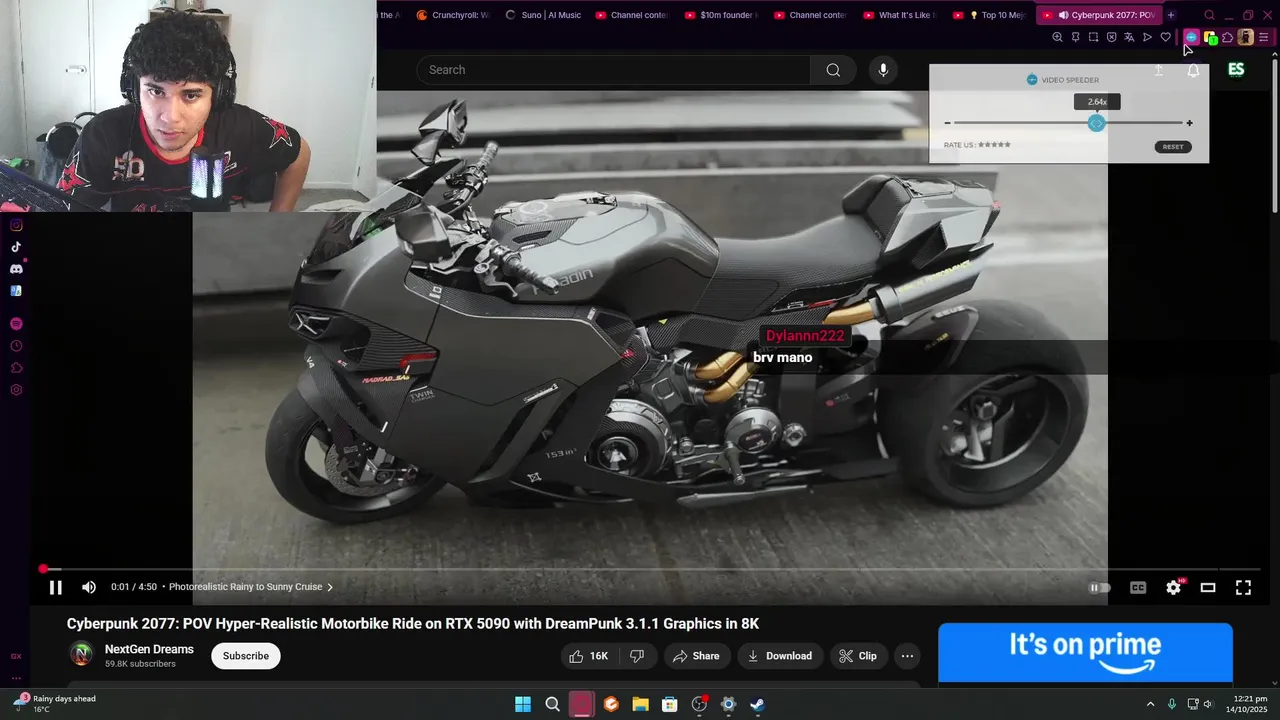
Task: Click the send/flow arrow icon in address bar
Action: click(1147, 37)
